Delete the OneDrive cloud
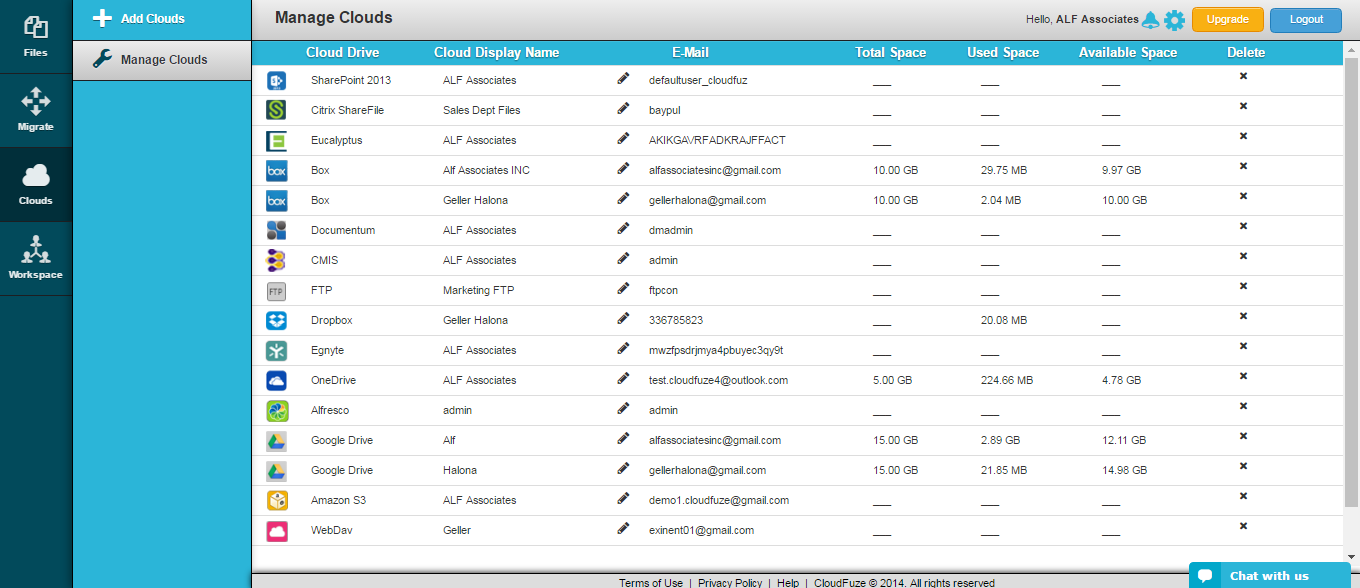This screenshot has height=588, width=1360. pos(1244,376)
